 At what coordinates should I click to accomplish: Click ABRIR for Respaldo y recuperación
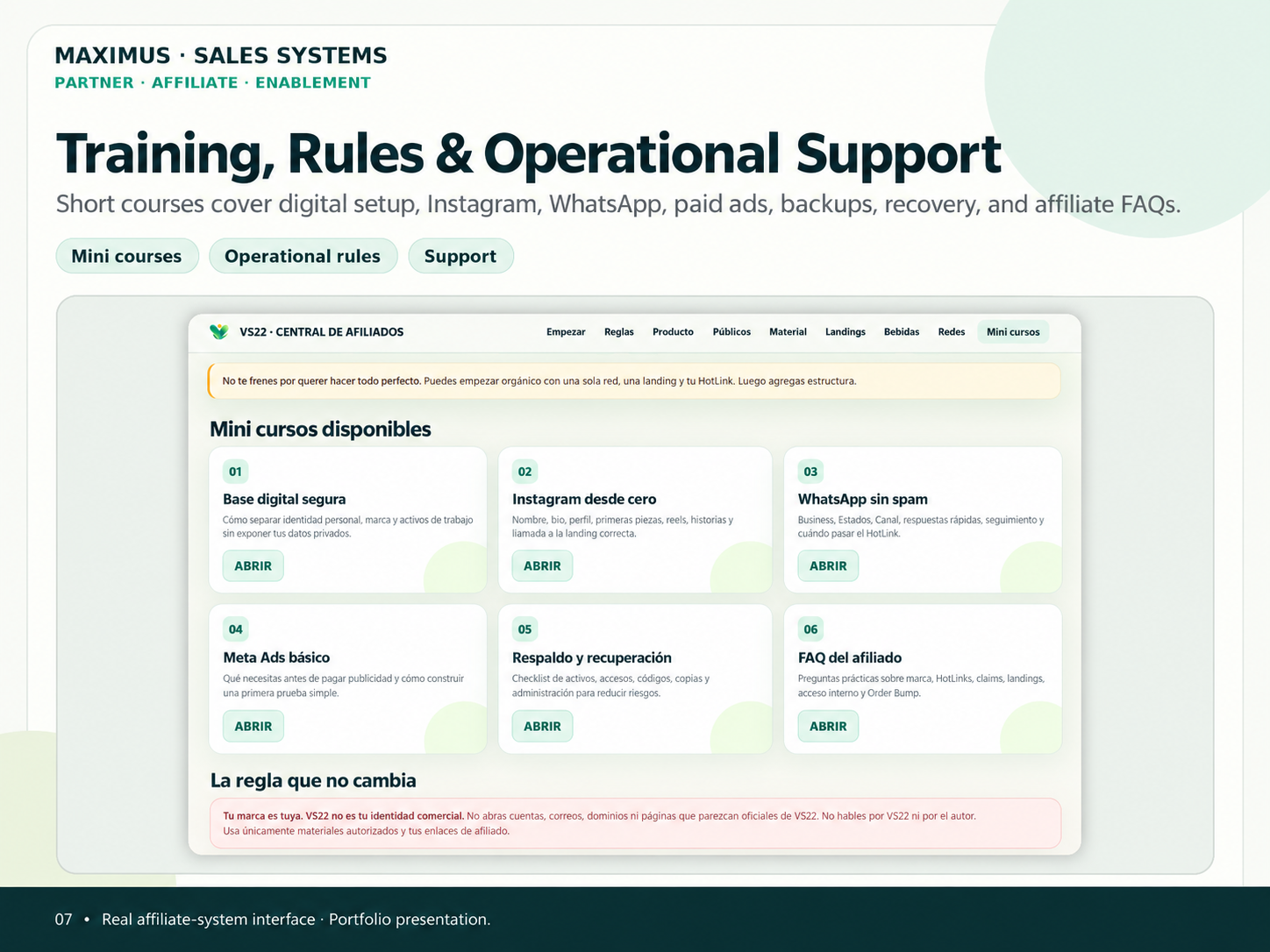pyautogui.click(x=542, y=726)
